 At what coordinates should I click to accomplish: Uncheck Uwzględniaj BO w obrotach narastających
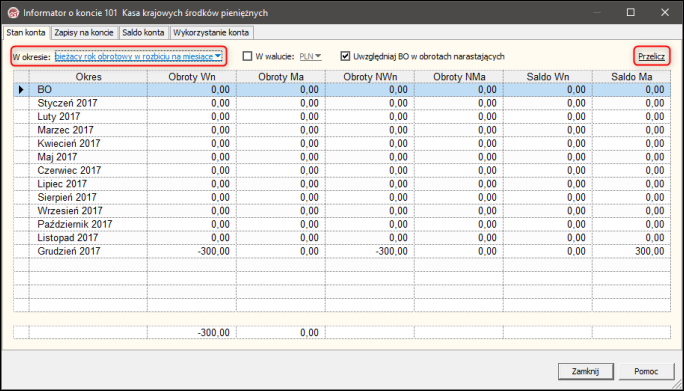345,56
